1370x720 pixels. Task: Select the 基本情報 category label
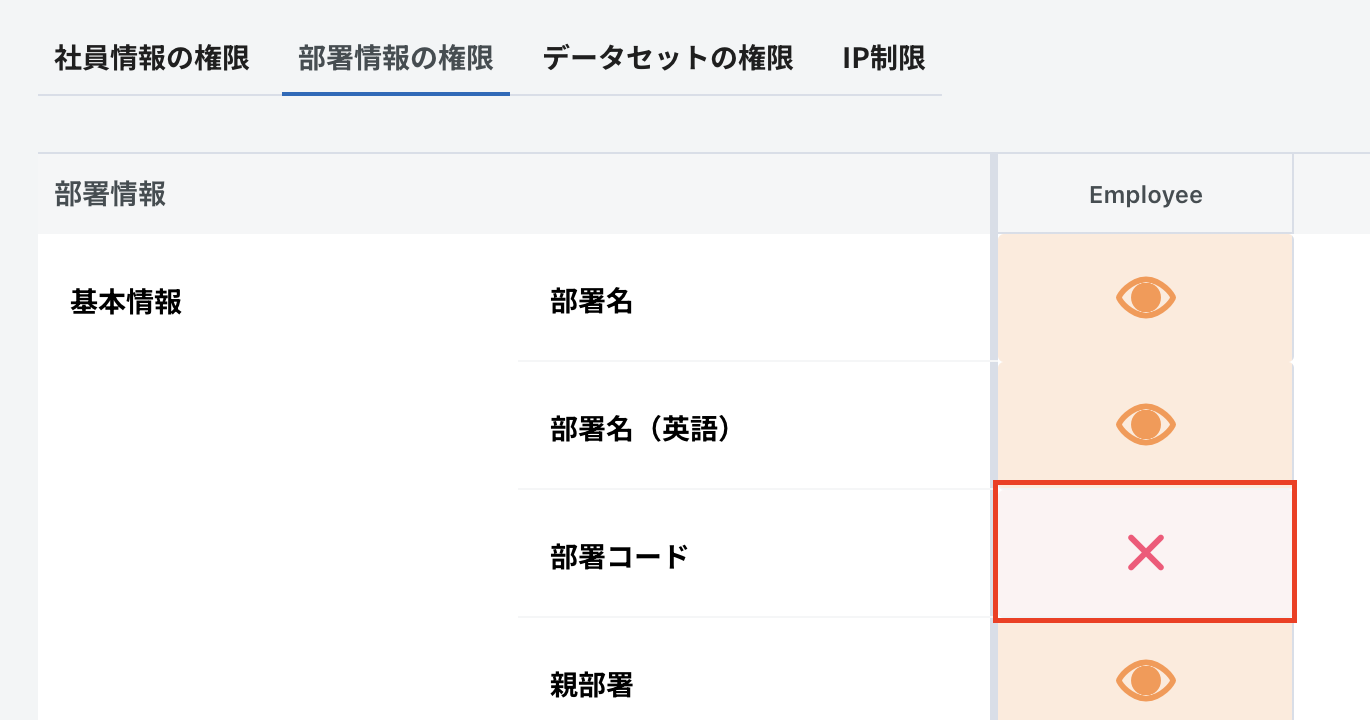126,302
